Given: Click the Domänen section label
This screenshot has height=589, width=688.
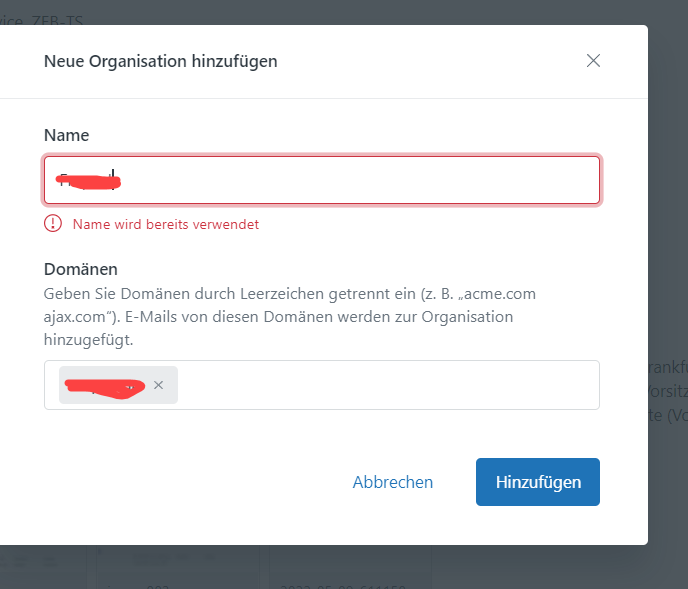Looking at the screenshot, I should point(81,269).
